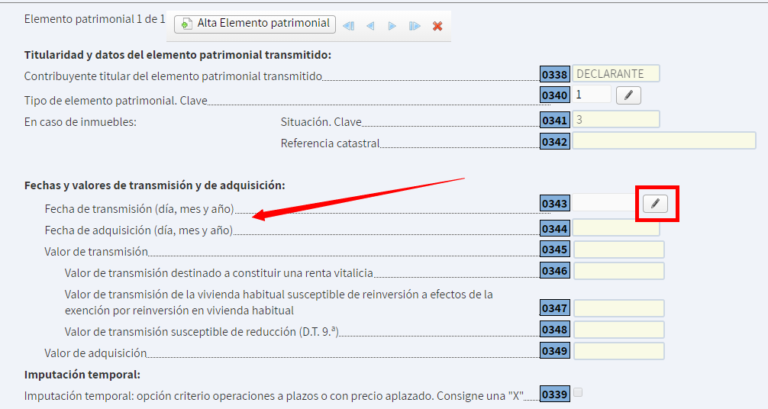Click 'Titularidad y datos del elemento' heading
Screen dimensions: 768x409
pyautogui.click(x=178, y=55)
